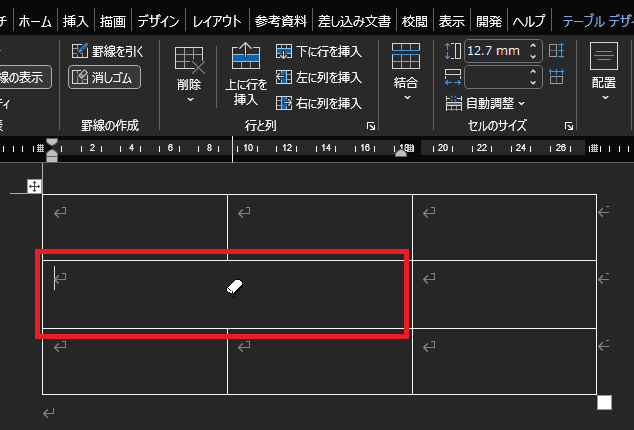Screen dimensions: 634x430
Task: Click the table move handle at top-left
Action: (x=34, y=186)
